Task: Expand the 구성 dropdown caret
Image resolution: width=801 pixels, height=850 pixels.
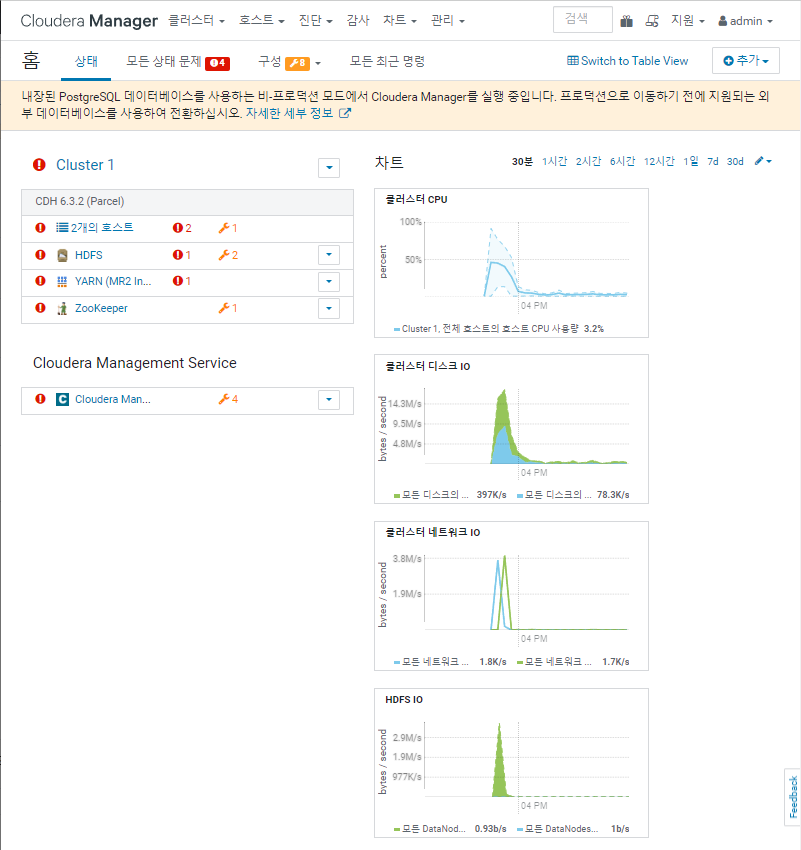Action: point(318,63)
